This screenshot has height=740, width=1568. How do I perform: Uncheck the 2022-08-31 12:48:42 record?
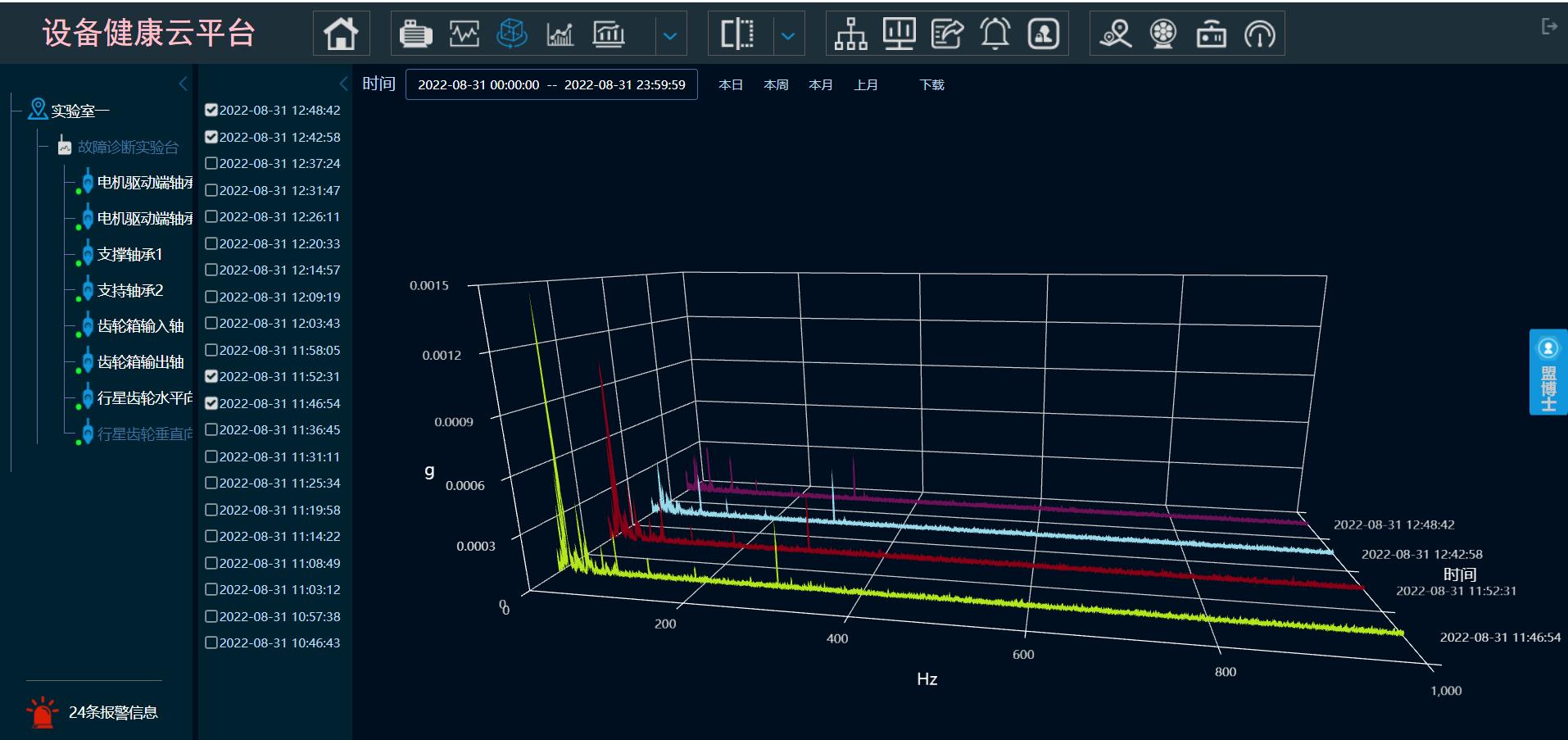tap(211, 110)
